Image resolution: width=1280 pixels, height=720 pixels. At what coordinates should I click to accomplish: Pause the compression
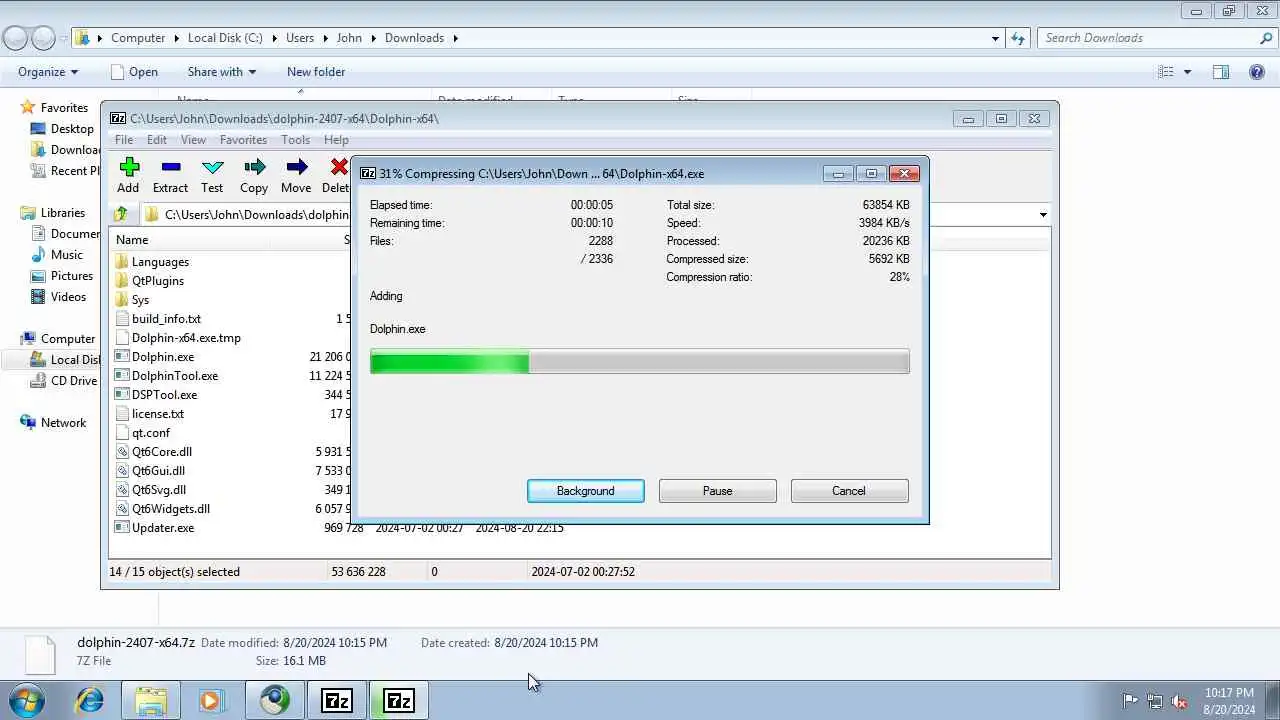[718, 491]
